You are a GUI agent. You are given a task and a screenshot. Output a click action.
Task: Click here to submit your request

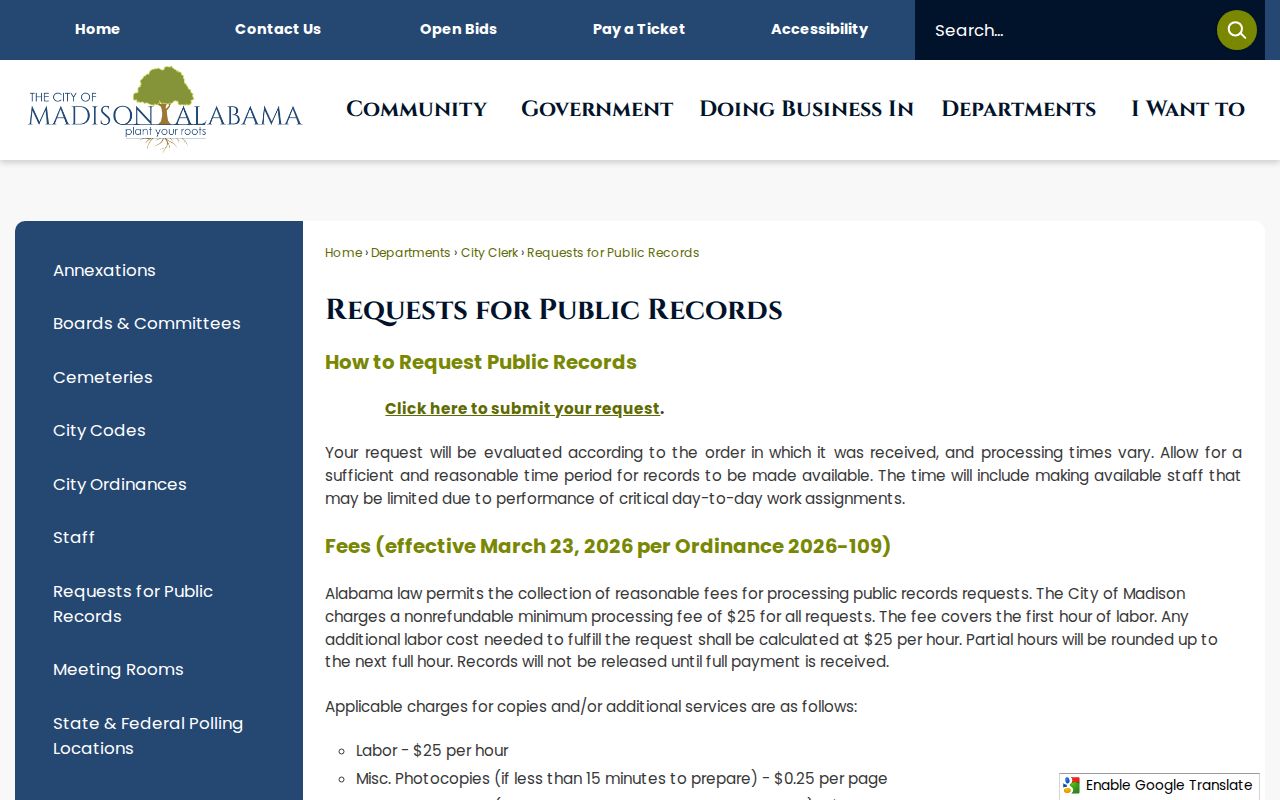pyautogui.click(x=522, y=408)
